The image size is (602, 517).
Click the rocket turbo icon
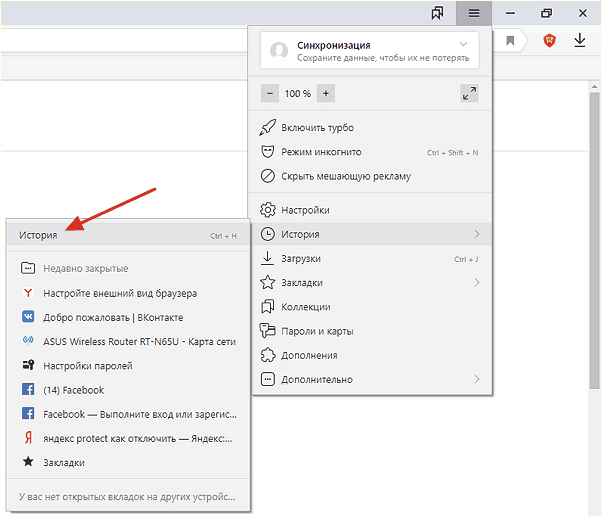[268, 127]
